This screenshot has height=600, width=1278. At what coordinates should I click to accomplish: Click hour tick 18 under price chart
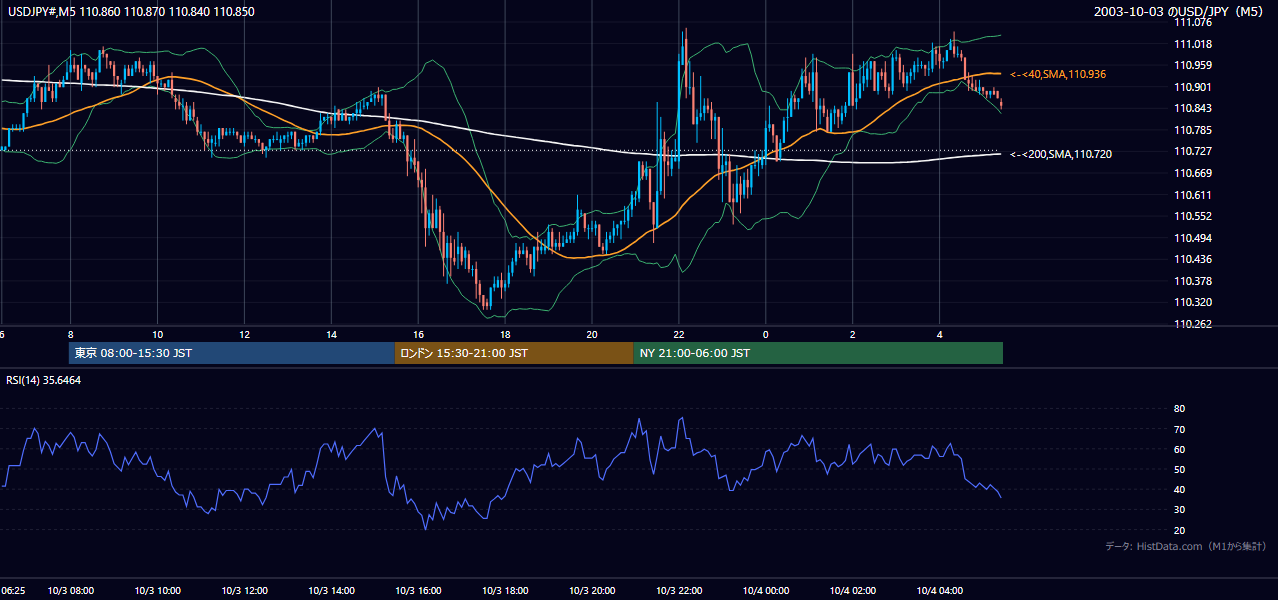coord(505,334)
